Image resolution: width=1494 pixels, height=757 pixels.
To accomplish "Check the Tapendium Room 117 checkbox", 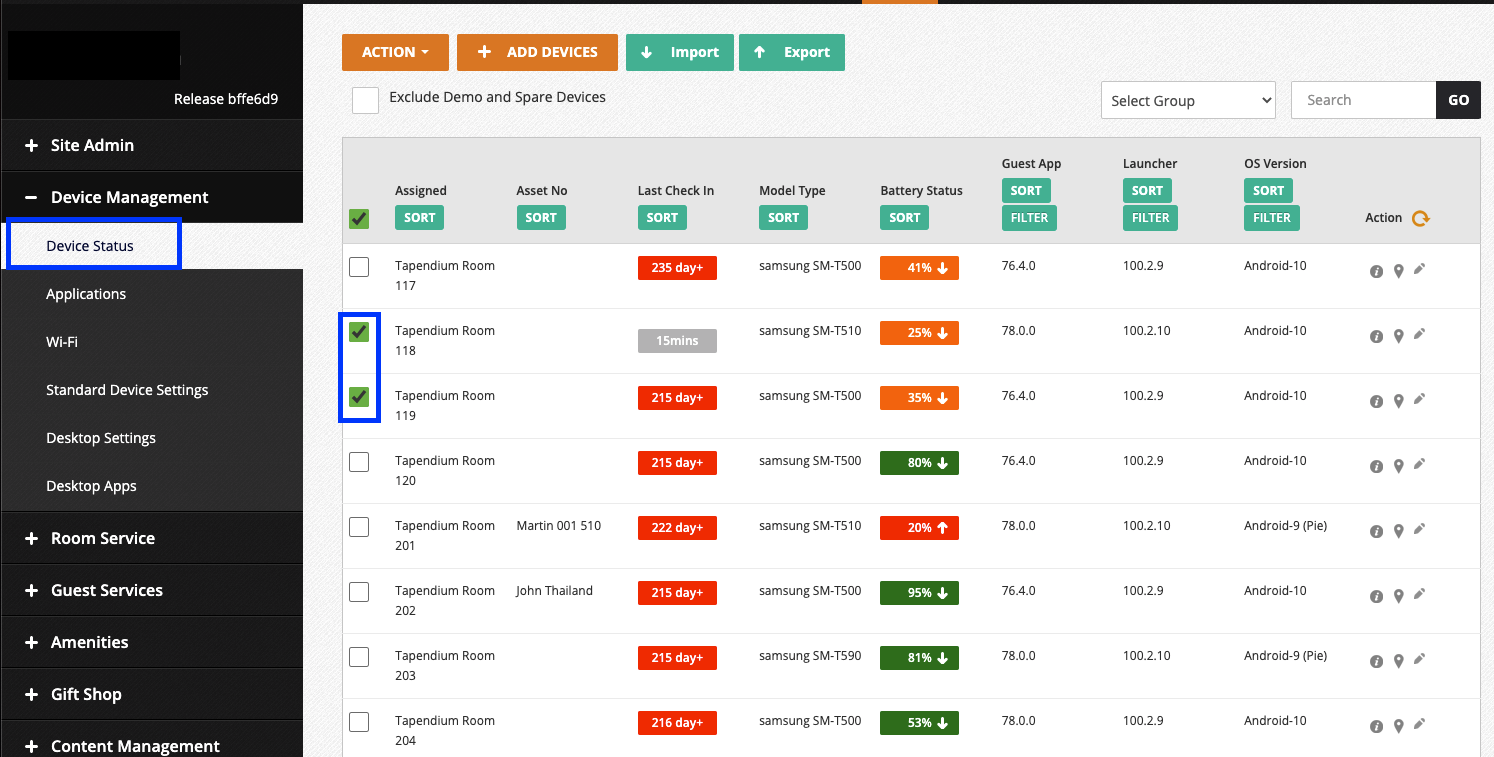I will (x=359, y=267).
